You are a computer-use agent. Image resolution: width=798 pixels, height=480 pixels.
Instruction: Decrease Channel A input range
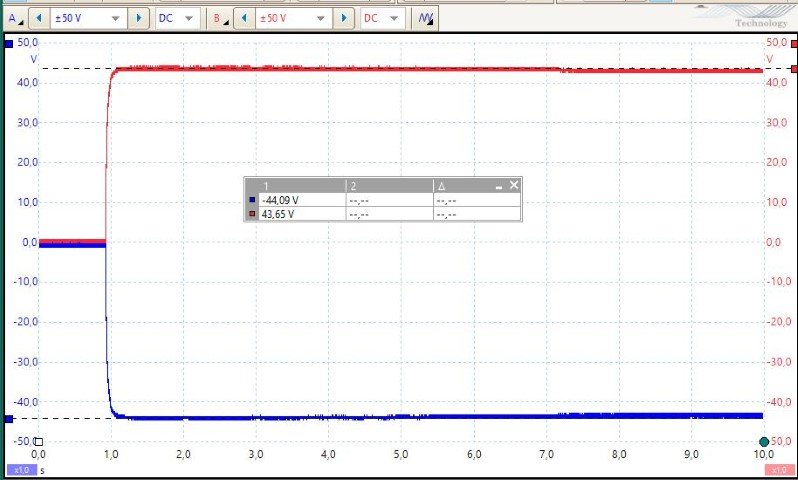[x=39, y=19]
